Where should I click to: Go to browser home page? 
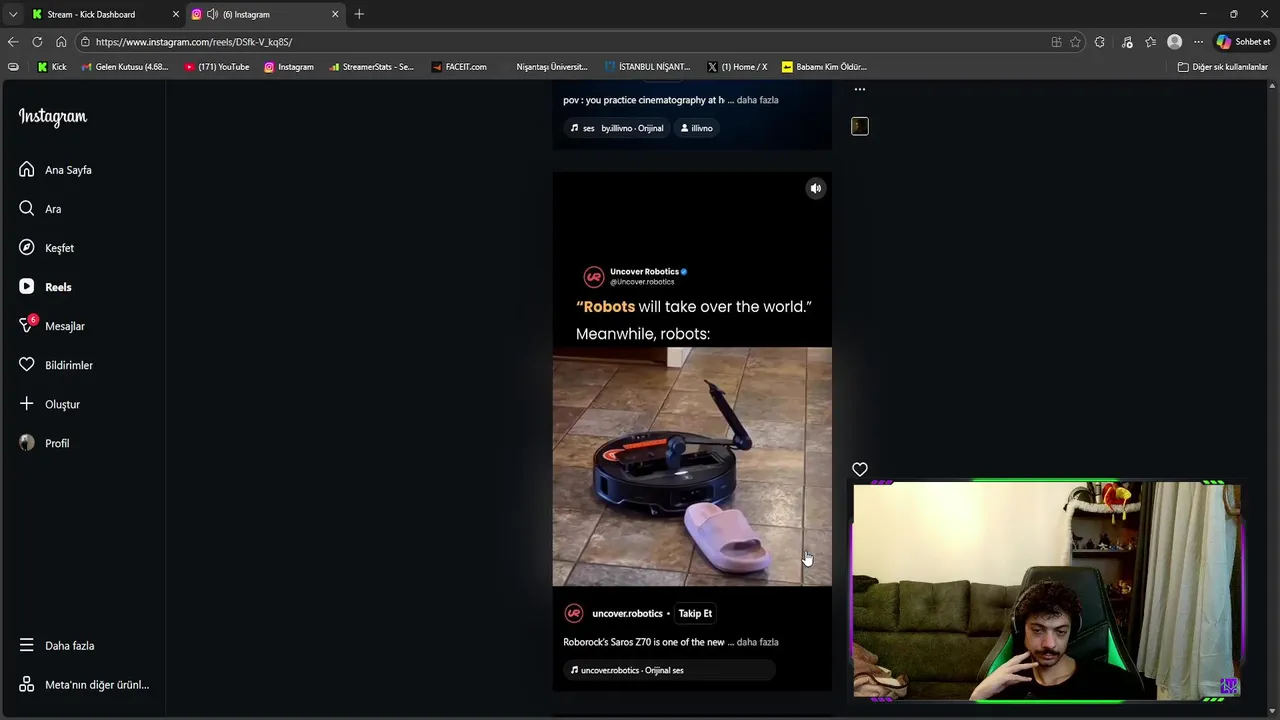61,42
